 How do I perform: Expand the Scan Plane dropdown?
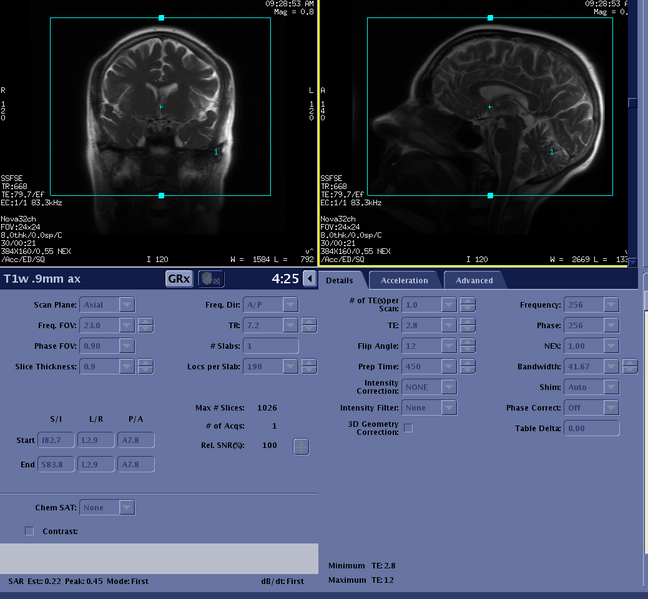[127, 305]
